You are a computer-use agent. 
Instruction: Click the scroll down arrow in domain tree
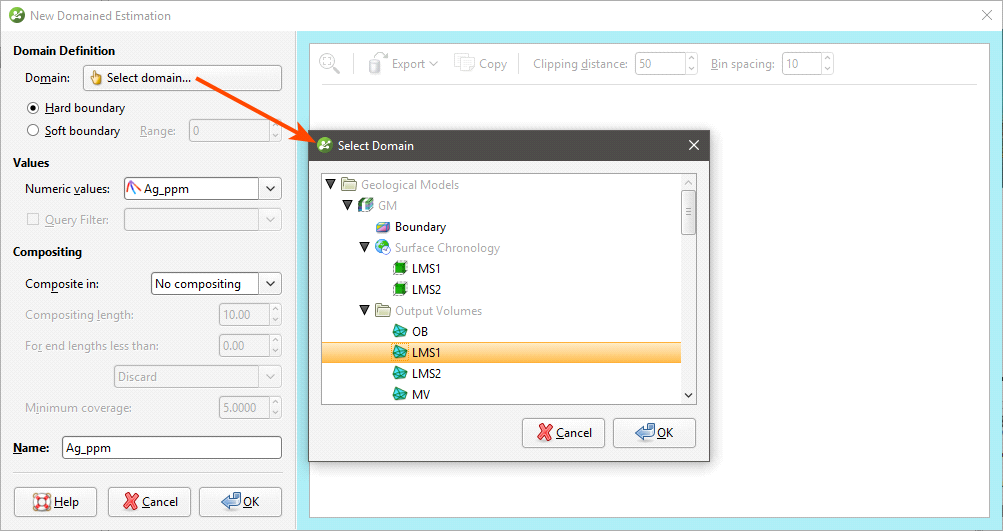click(688, 395)
